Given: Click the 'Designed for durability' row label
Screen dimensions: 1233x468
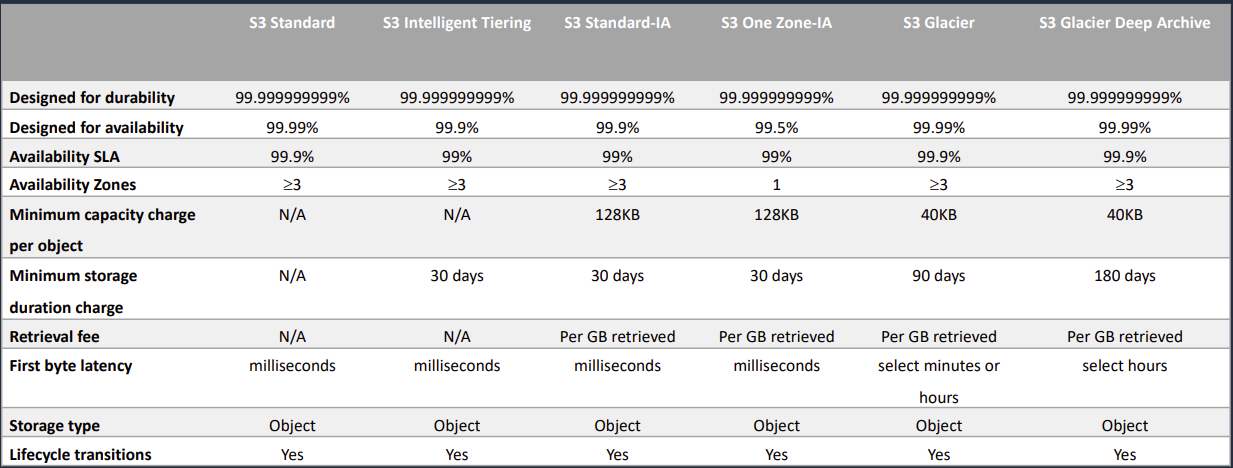Looking at the screenshot, I should tap(92, 98).
